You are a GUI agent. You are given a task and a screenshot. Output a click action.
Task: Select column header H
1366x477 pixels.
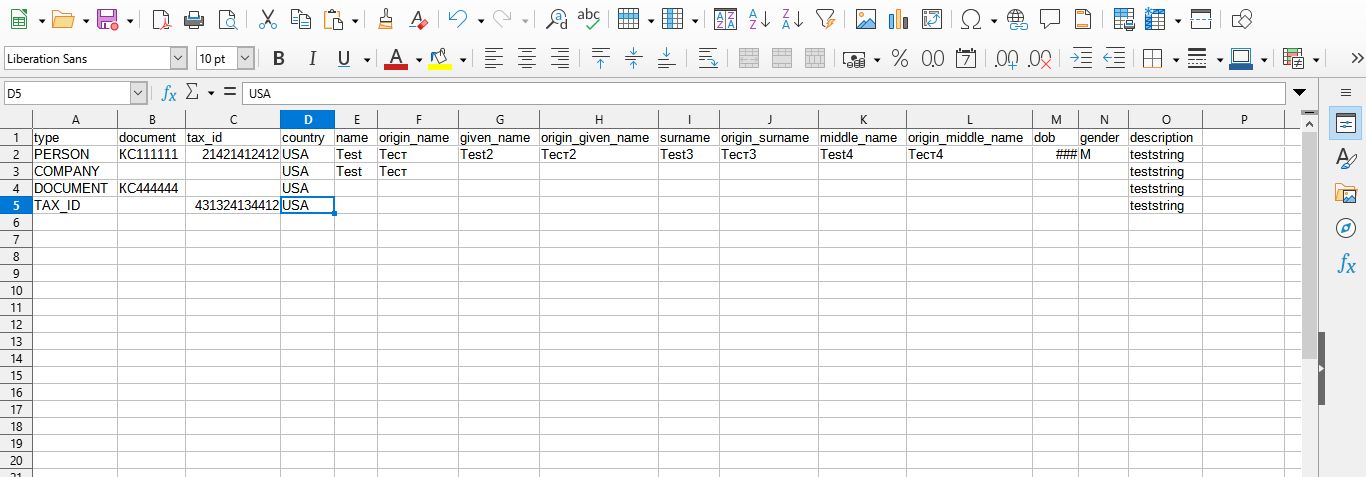(598, 120)
